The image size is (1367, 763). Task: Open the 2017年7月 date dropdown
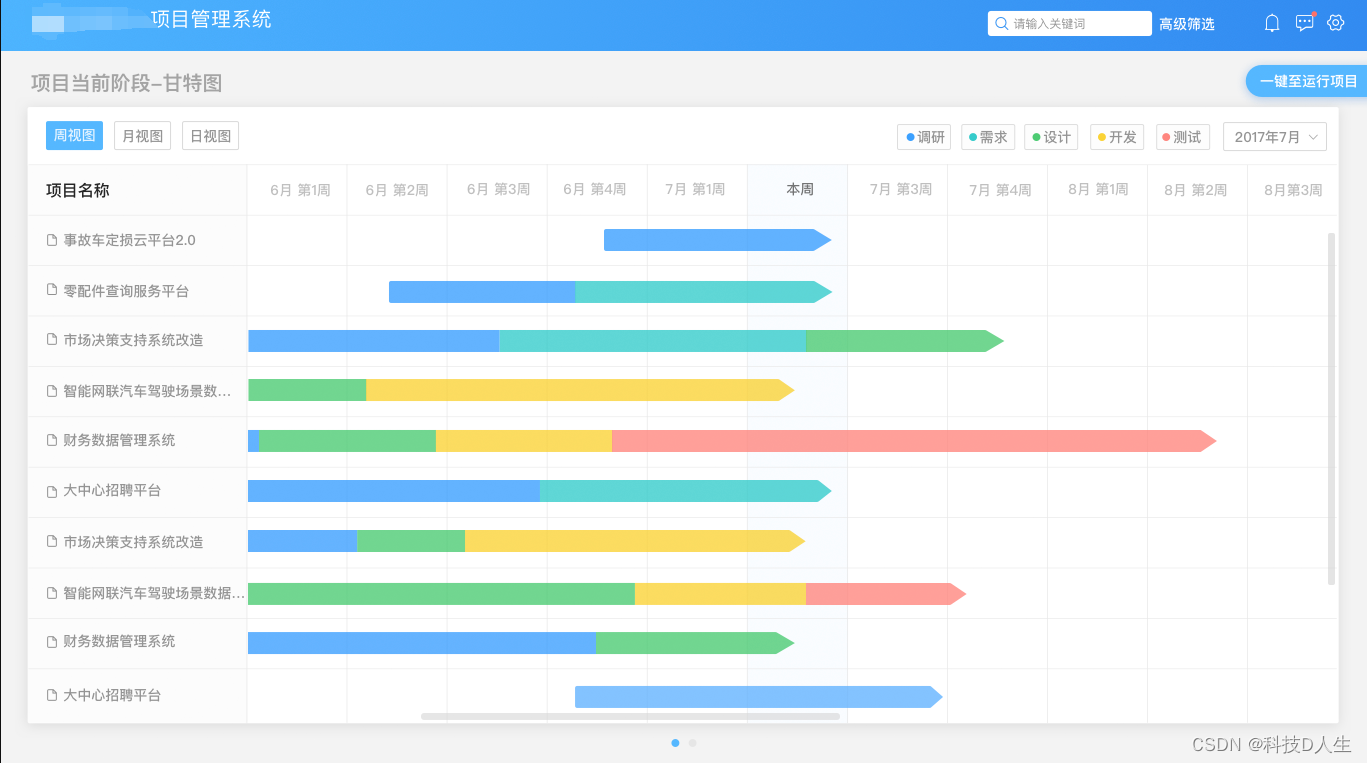[x=1275, y=137]
